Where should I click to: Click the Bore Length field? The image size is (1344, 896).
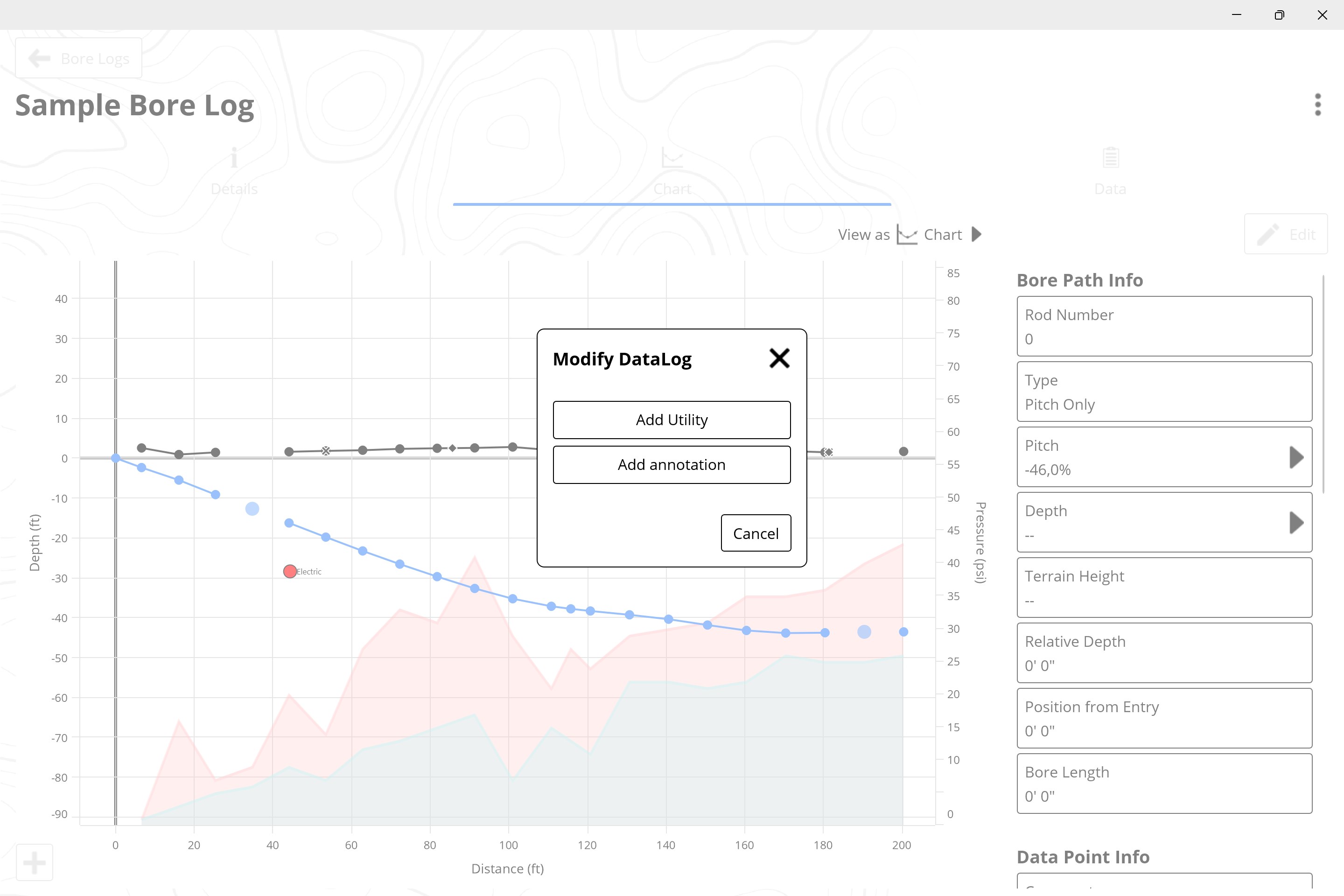pos(1164,784)
